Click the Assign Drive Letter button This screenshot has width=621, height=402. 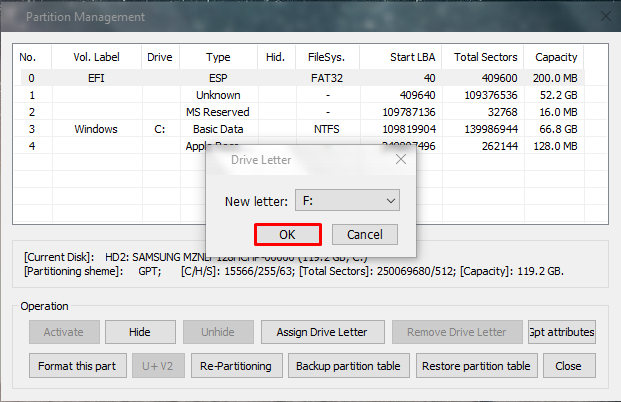pos(322,332)
